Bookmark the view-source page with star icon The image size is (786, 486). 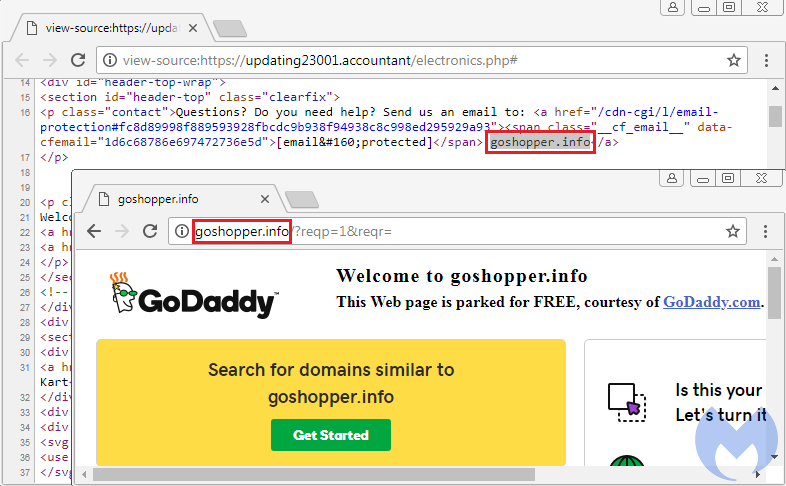[733, 60]
